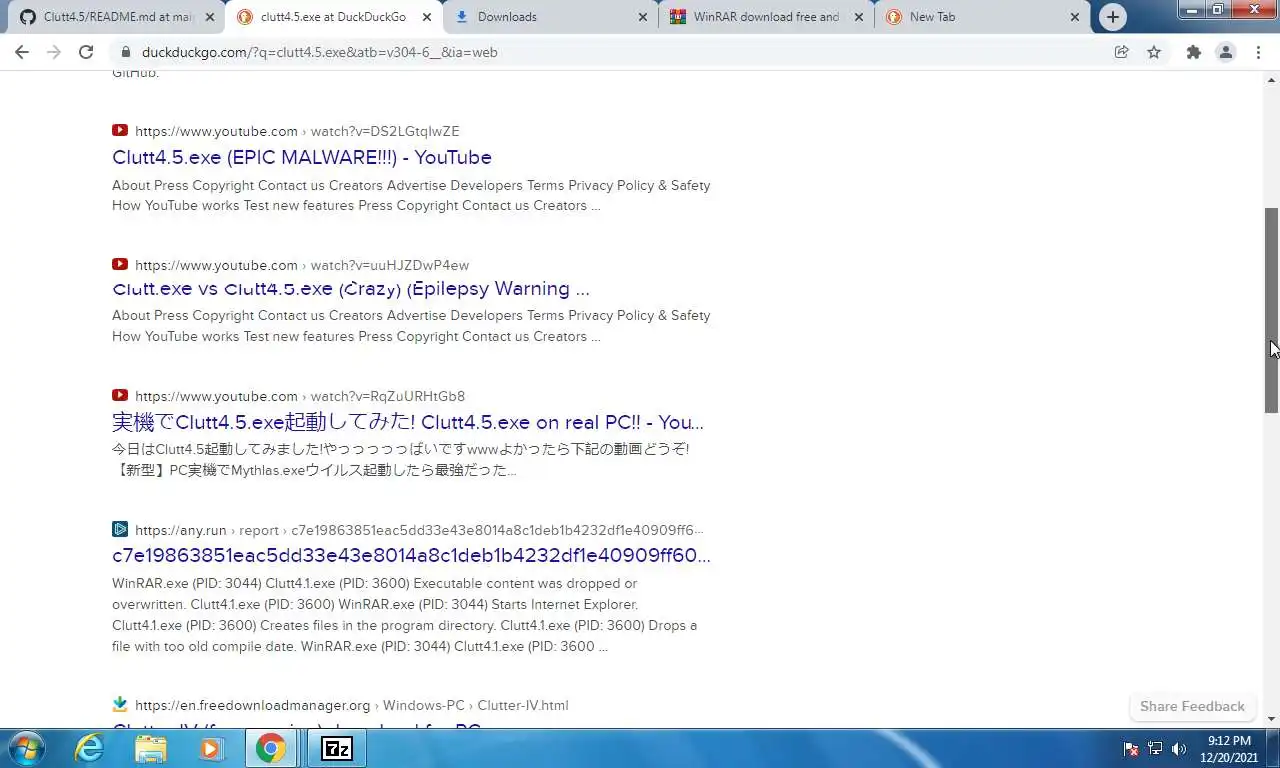Open the Chrome profile avatar
1280x768 pixels.
click(x=1225, y=52)
